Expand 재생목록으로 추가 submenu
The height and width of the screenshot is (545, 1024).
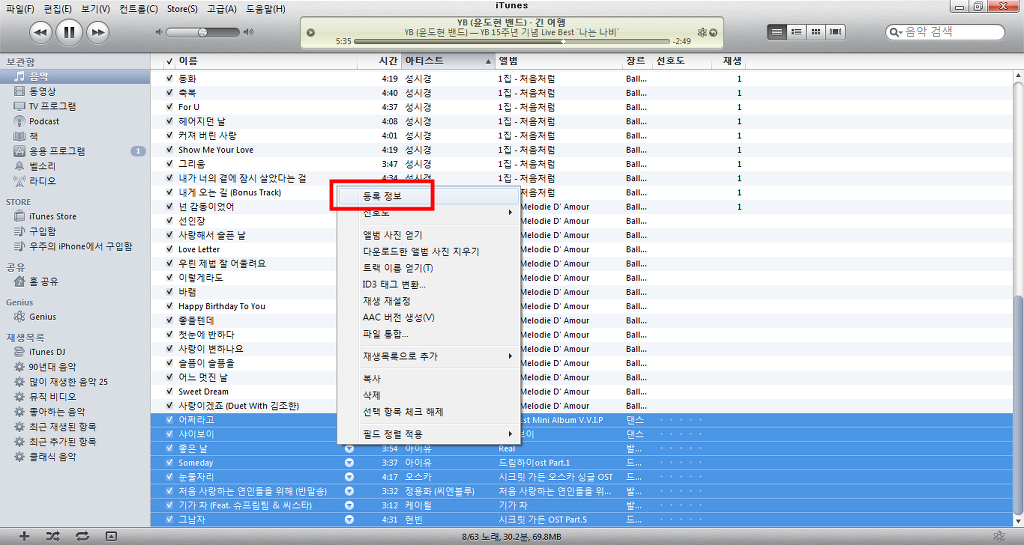pyautogui.click(x=428, y=356)
